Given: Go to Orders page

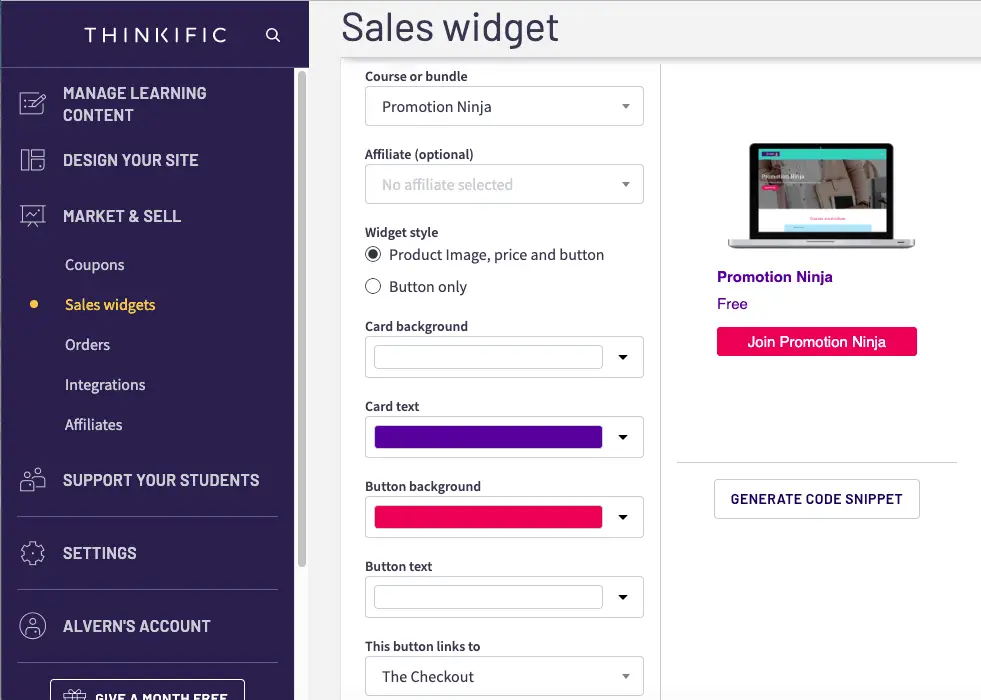Looking at the screenshot, I should (88, 345).
